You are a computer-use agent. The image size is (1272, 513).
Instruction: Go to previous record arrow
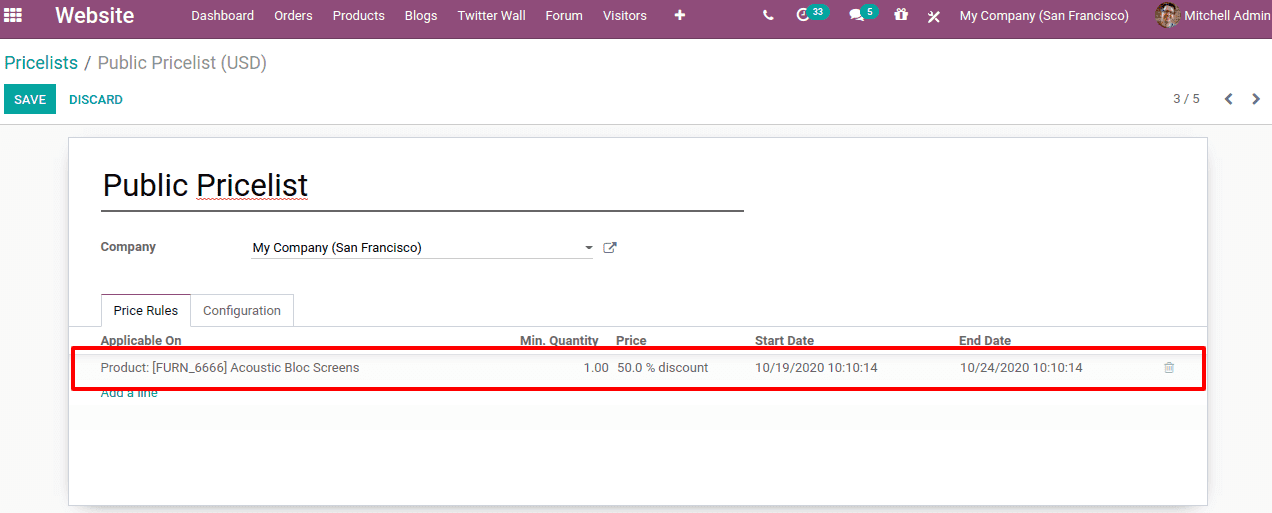coord(1229,99)
